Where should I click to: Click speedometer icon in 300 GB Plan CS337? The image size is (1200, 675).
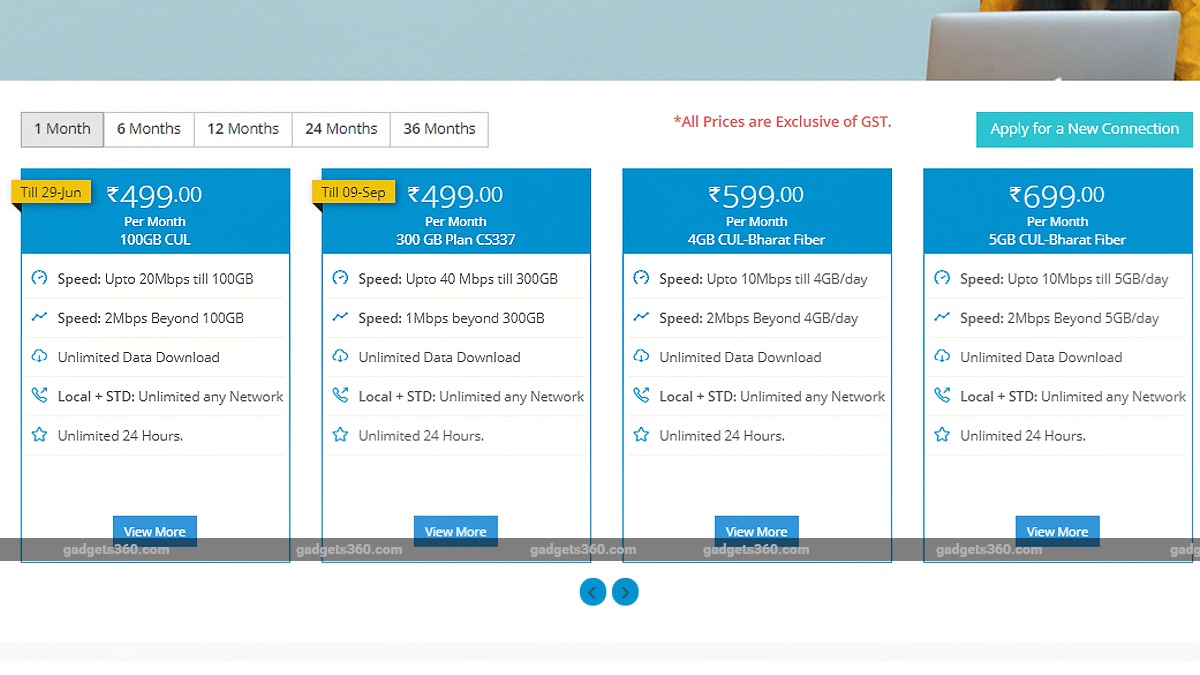(340, 278)
